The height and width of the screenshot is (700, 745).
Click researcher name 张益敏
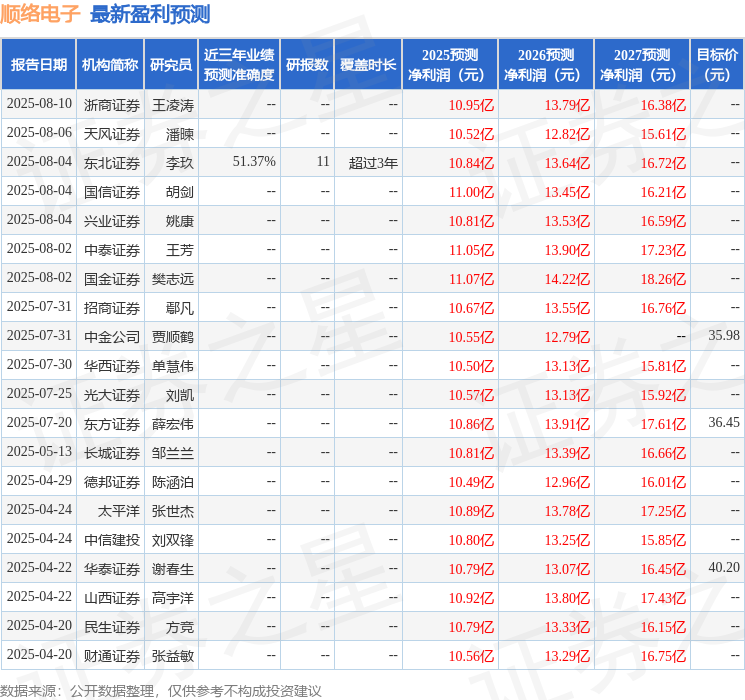coord(172,656)
